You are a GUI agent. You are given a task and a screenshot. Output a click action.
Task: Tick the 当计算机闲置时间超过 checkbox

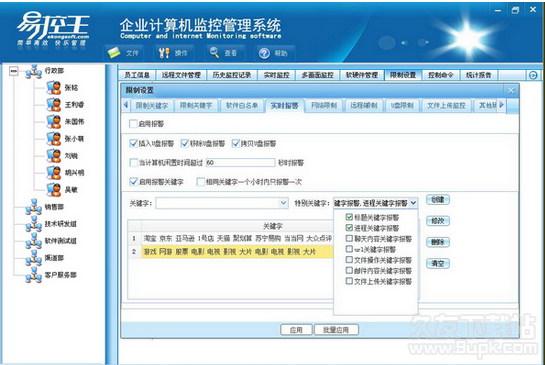133,162
